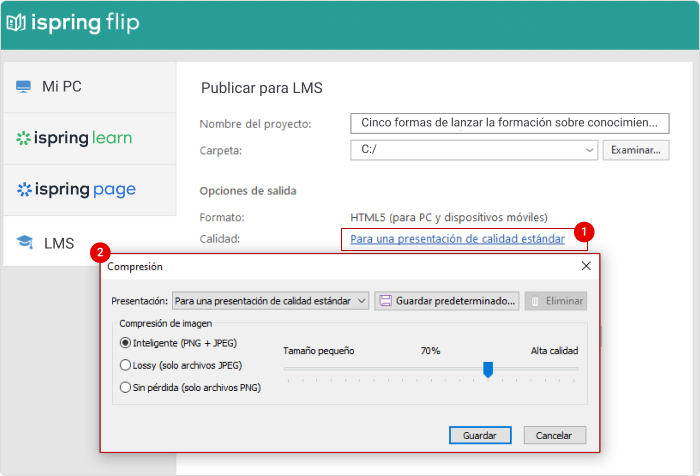The width and height of the screenshot is (700, 476).
Task: Click the Examinar... browse button
Action: pyautogui.click(x=636, y=150)
